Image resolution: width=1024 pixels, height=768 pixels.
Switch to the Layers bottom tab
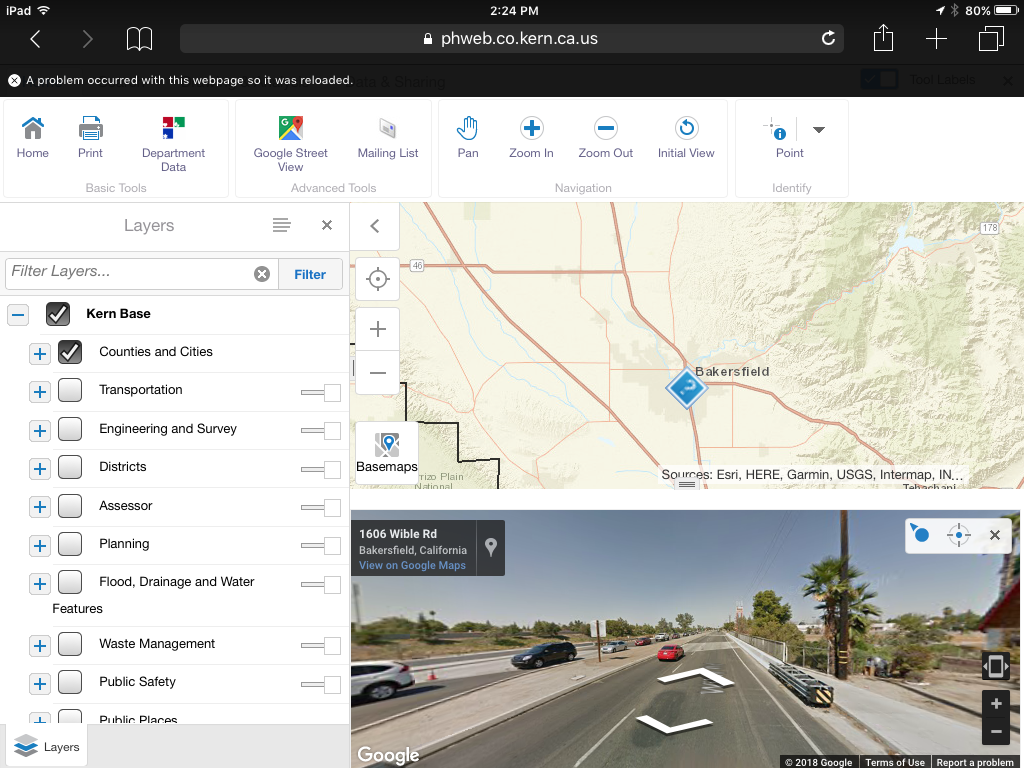47,746
